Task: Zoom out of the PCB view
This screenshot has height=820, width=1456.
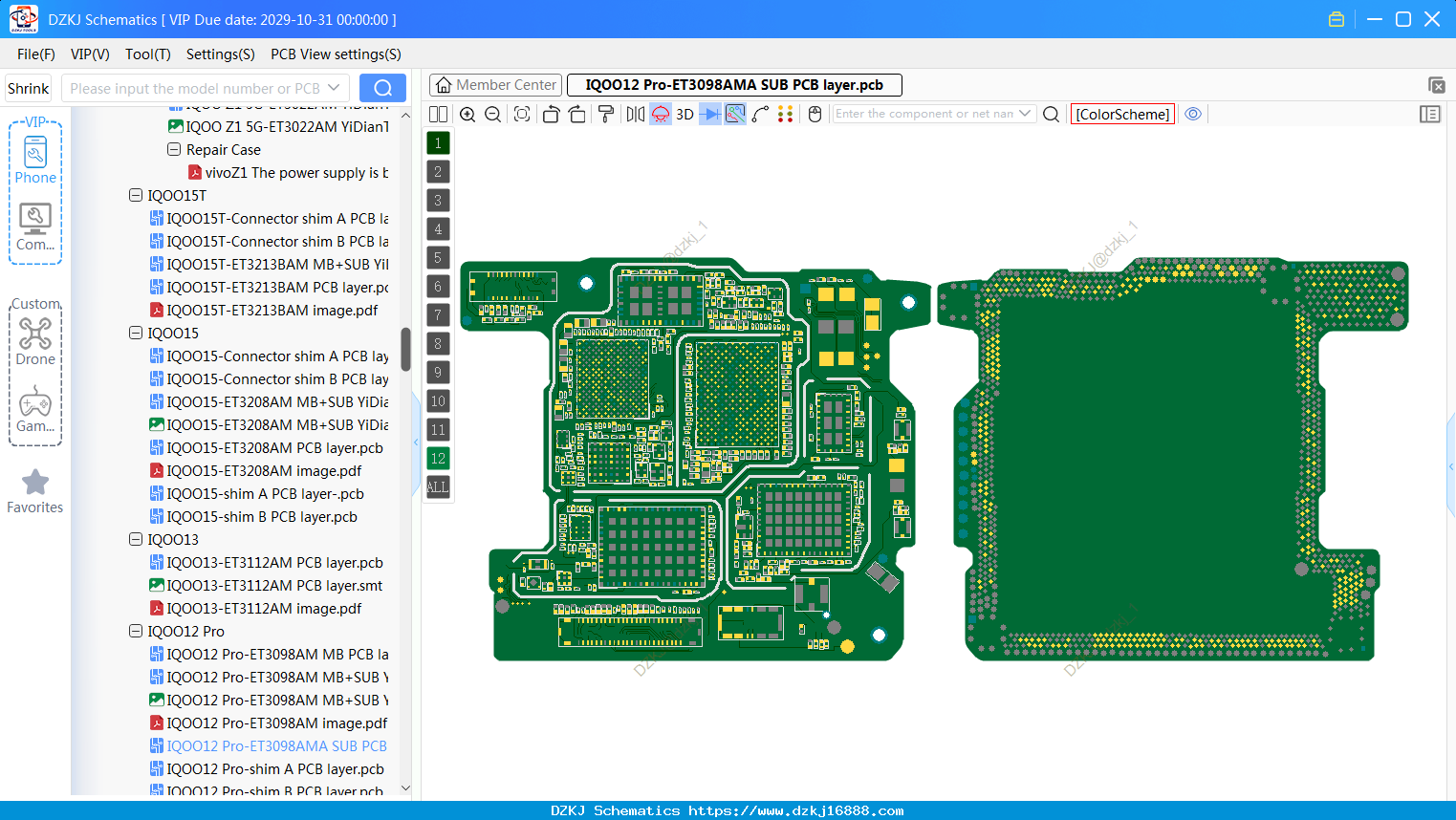Action: tap(493, 114)
